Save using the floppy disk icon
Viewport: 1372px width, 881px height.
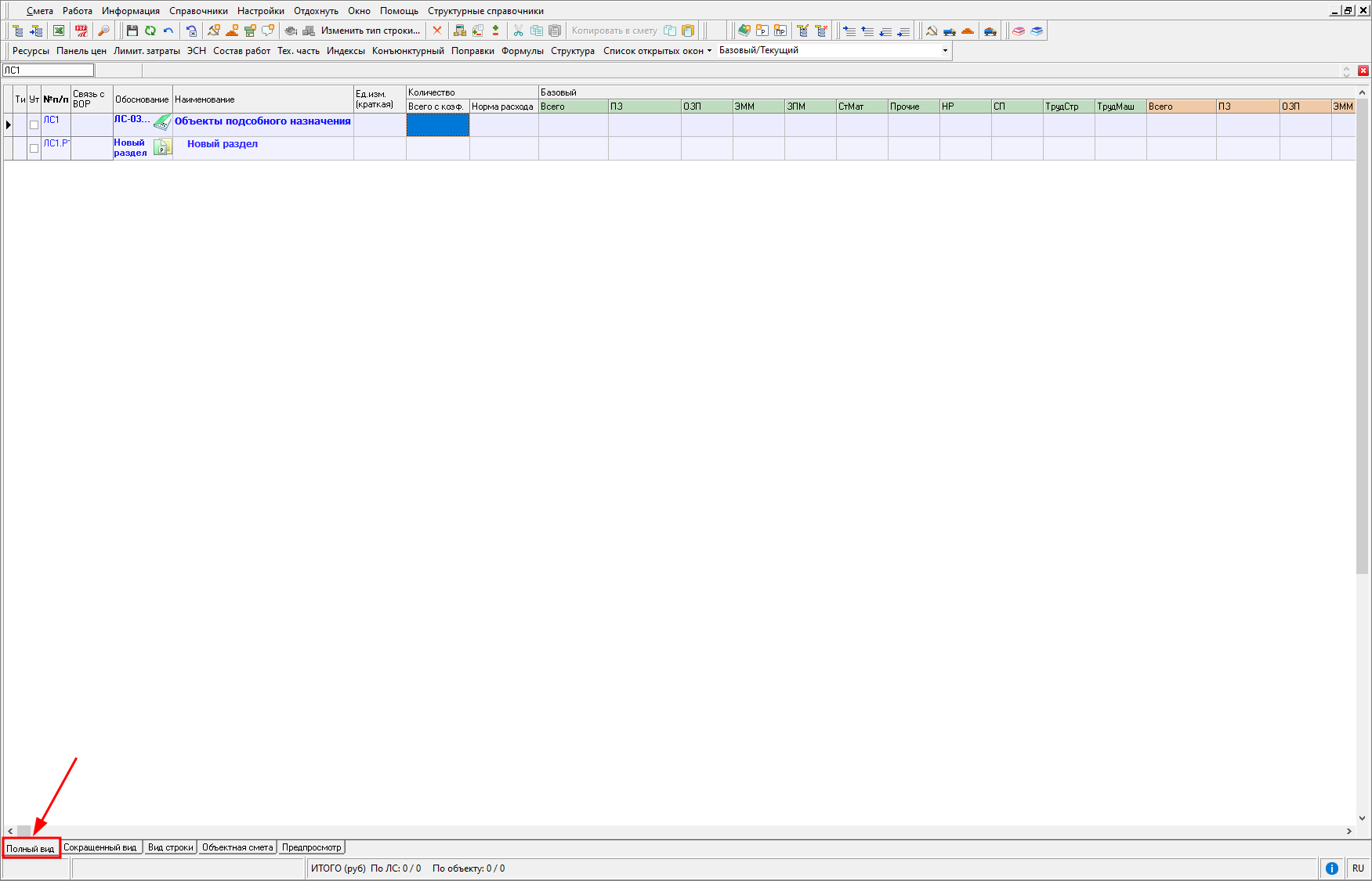132,31
